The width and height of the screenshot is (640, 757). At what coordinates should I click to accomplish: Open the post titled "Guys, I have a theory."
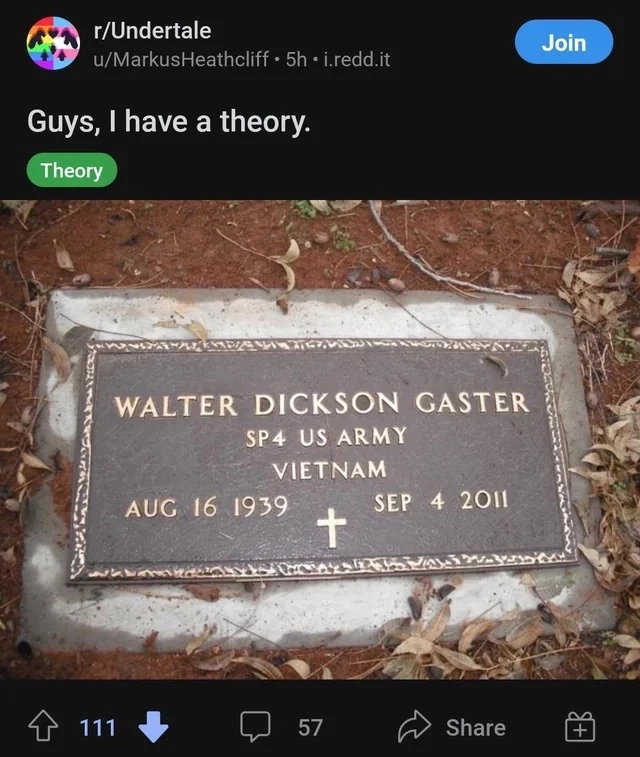pyautogui.click(x=168, y=121)
